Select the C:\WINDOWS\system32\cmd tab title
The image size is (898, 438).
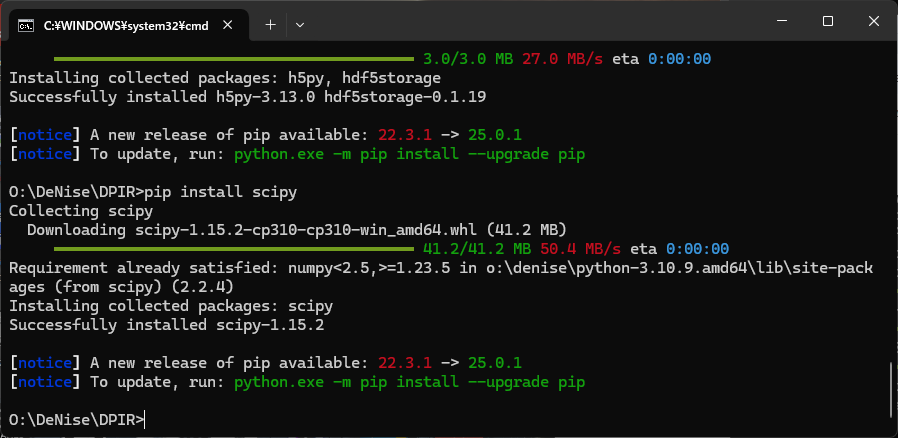(126, 26)
